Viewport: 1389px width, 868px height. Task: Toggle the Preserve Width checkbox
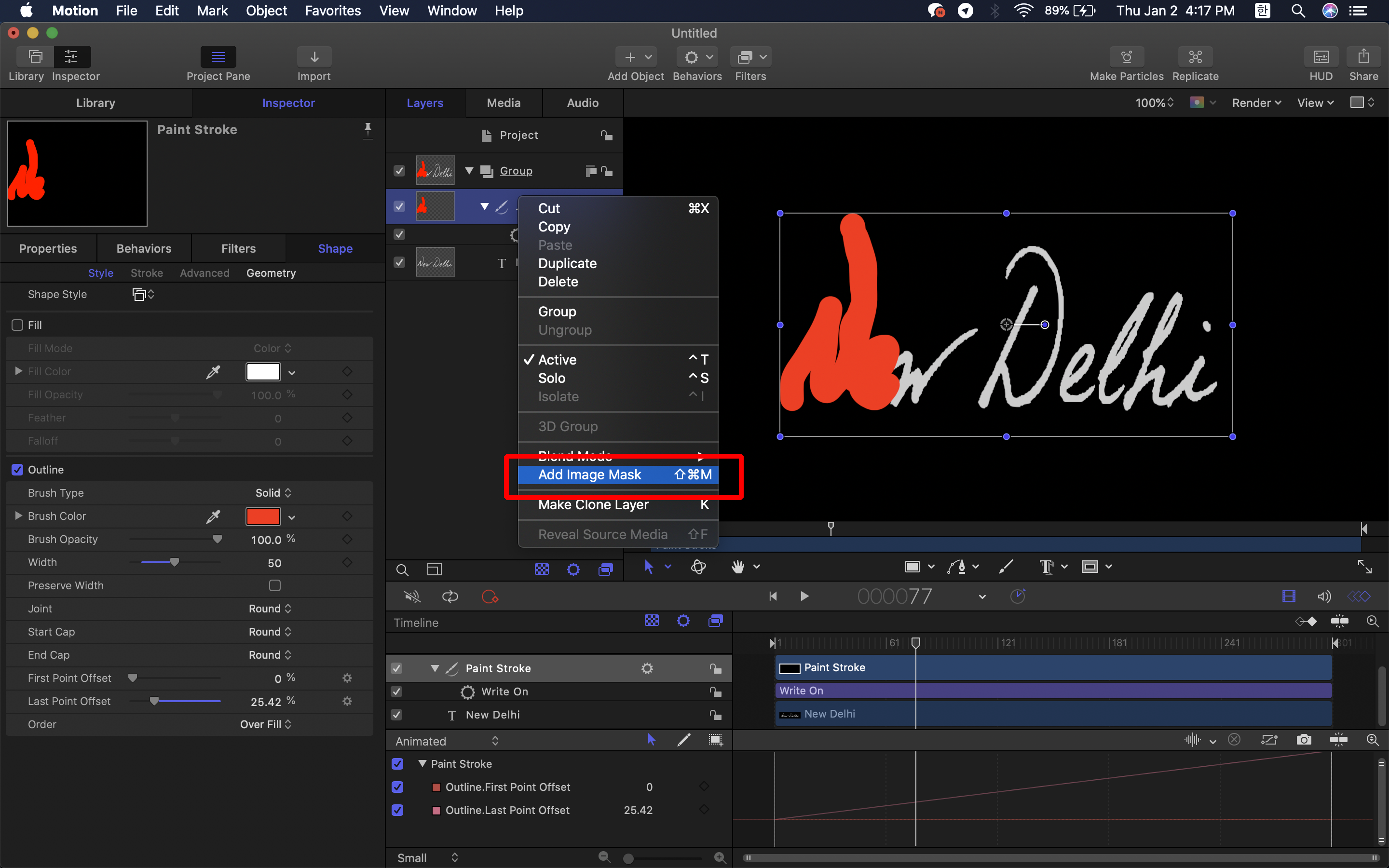tap(275, 585)
